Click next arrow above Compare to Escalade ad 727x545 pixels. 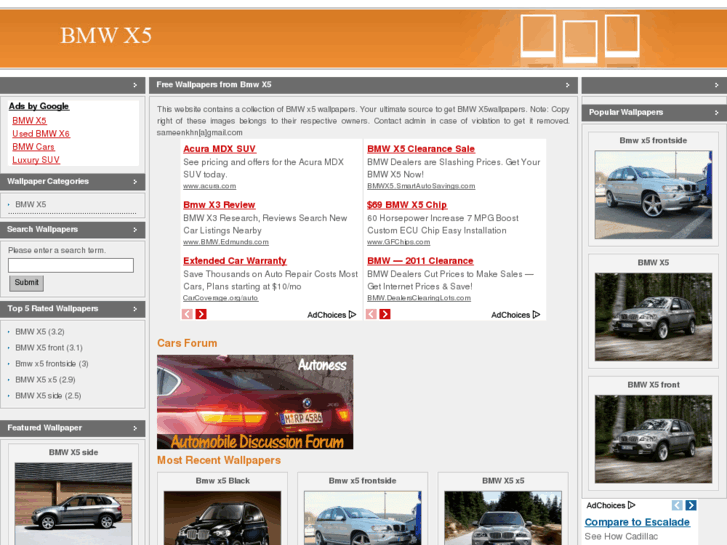(691, 505)
